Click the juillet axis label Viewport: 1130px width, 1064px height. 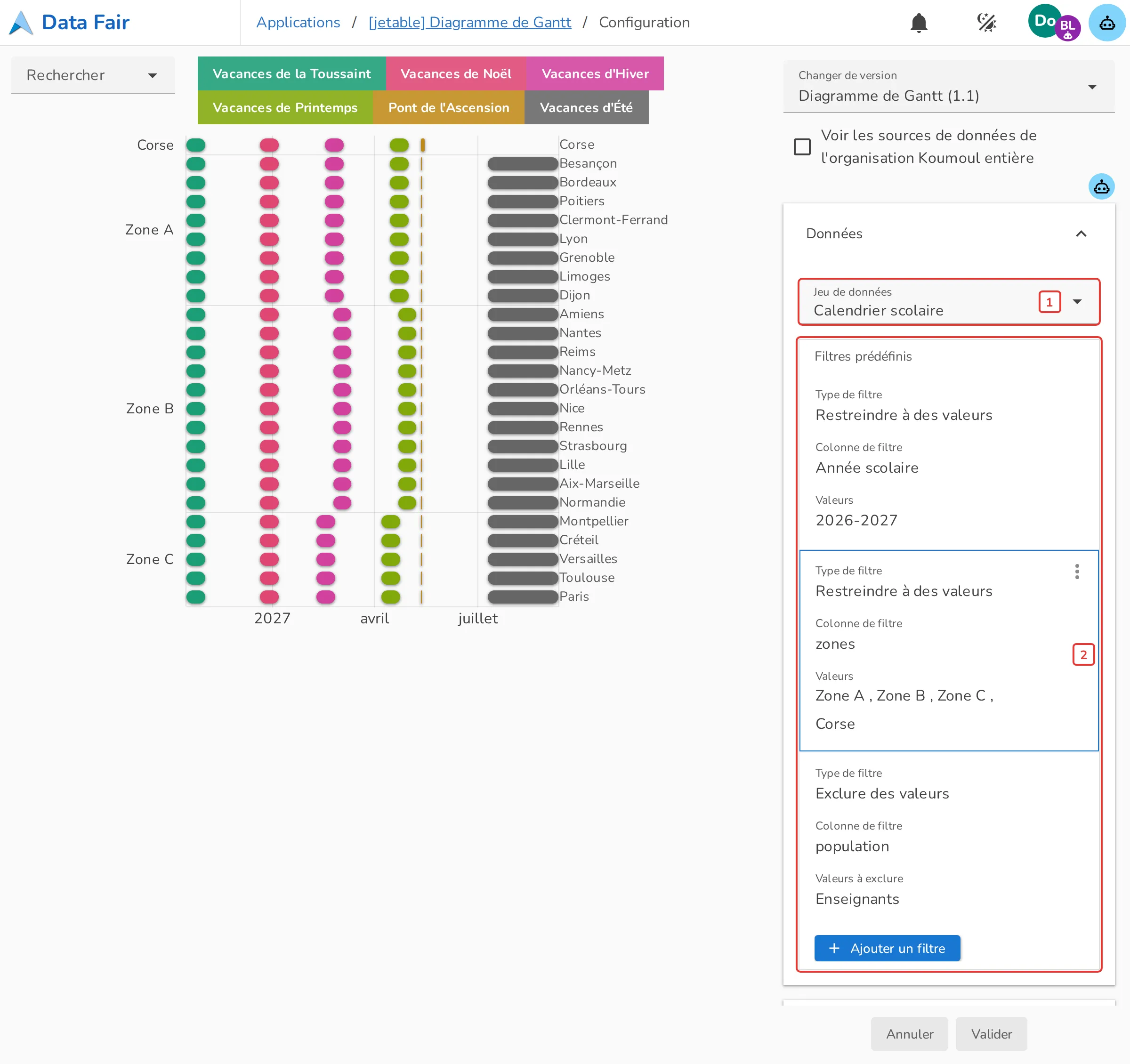[x=477, y=619]
